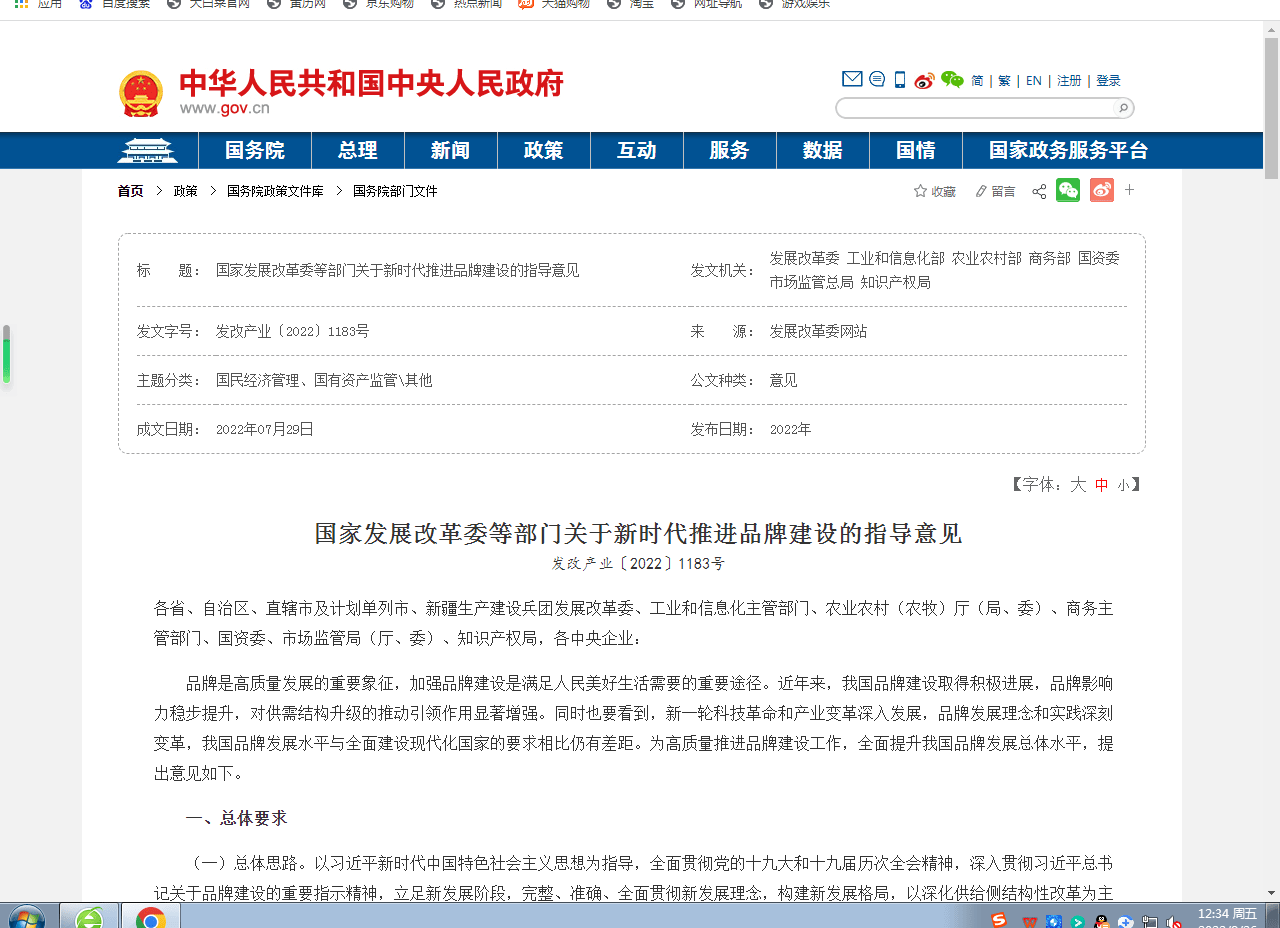This screenshot has width=1280, height=928.
Task: Click the taskbar clock showing 12:34 周五
Action: (1227, 914)
